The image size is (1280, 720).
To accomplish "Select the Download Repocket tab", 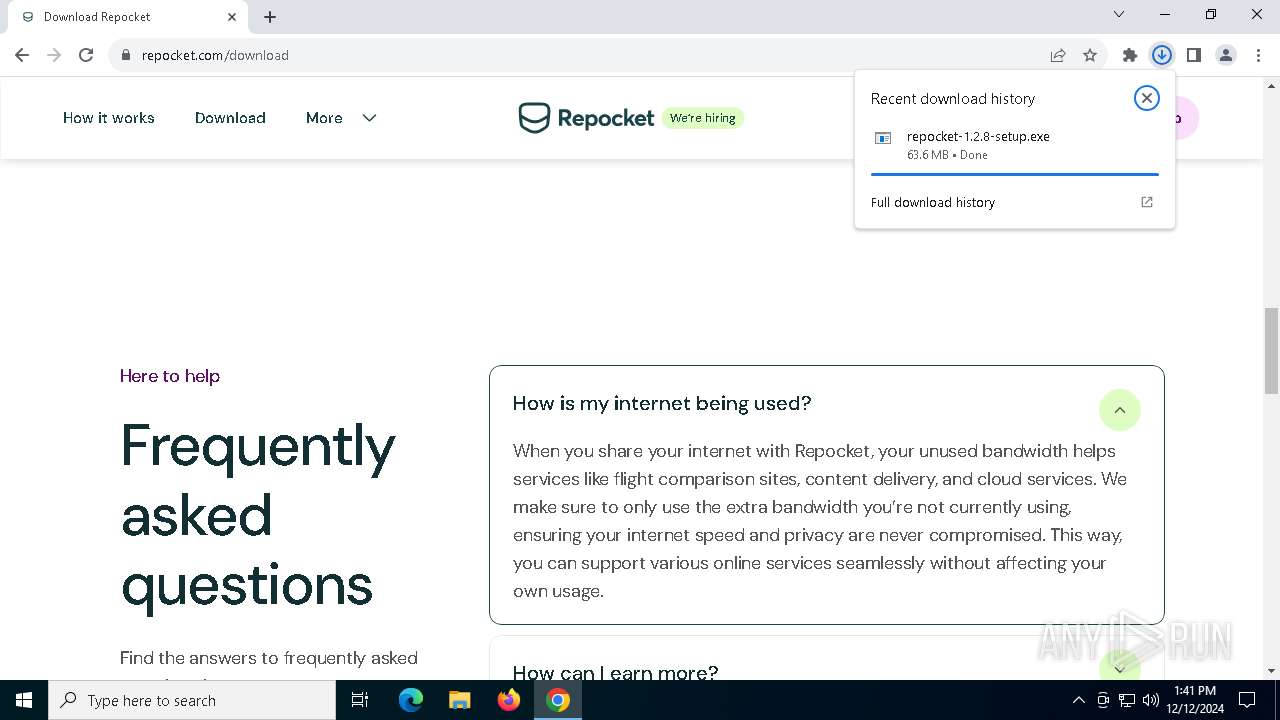I will (x=126, y=17).
